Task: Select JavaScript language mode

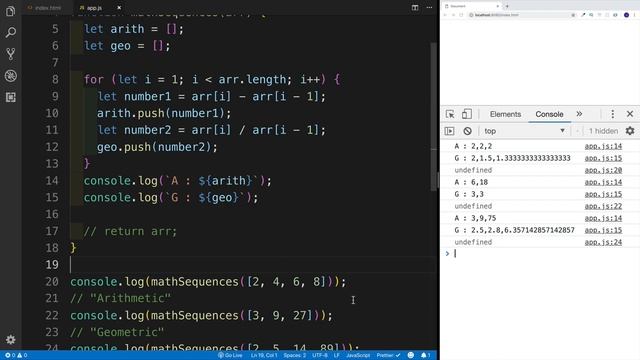Action: click(358, 355)
